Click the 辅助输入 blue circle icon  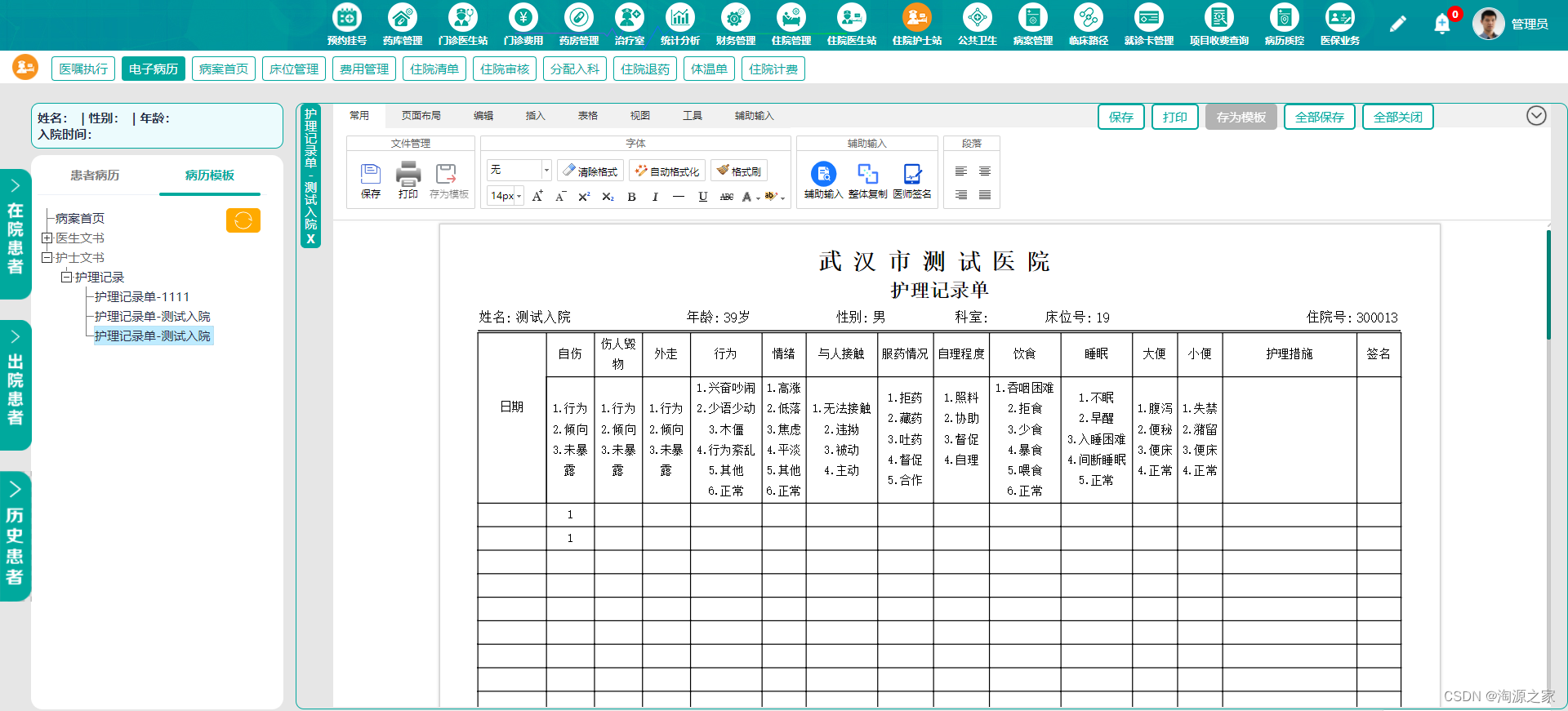823,173
